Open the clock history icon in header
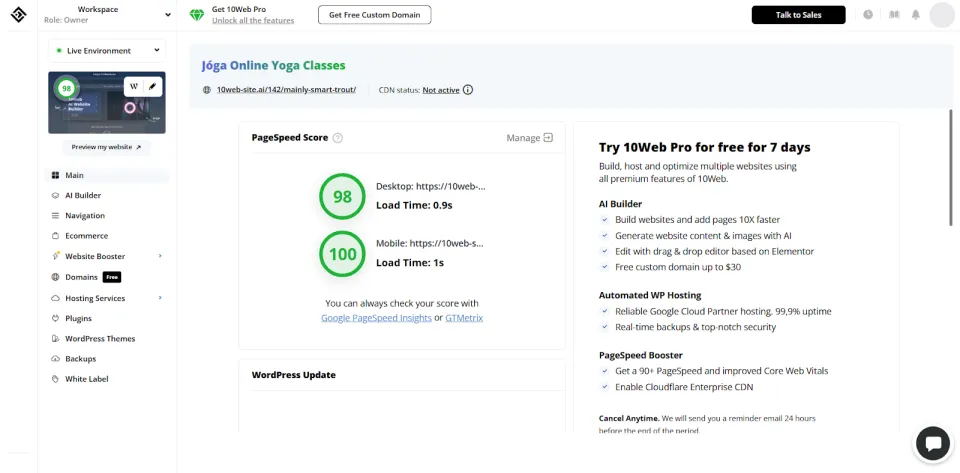Screen dimensions: 960x473 (x=868, y=15)
